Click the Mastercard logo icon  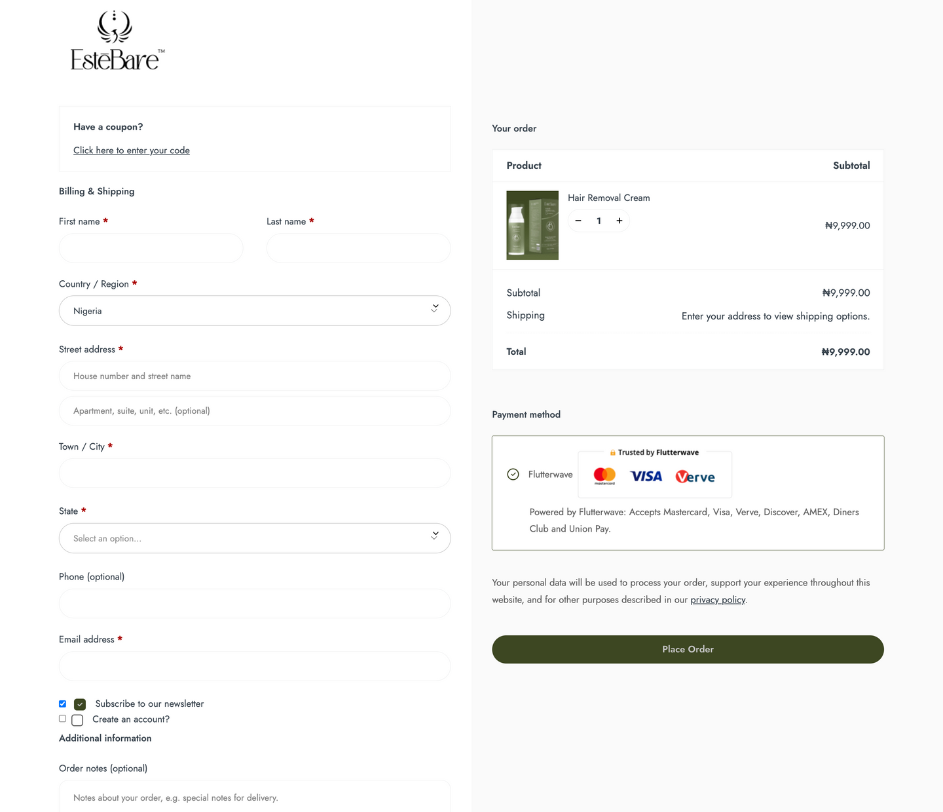coord(604,476)
